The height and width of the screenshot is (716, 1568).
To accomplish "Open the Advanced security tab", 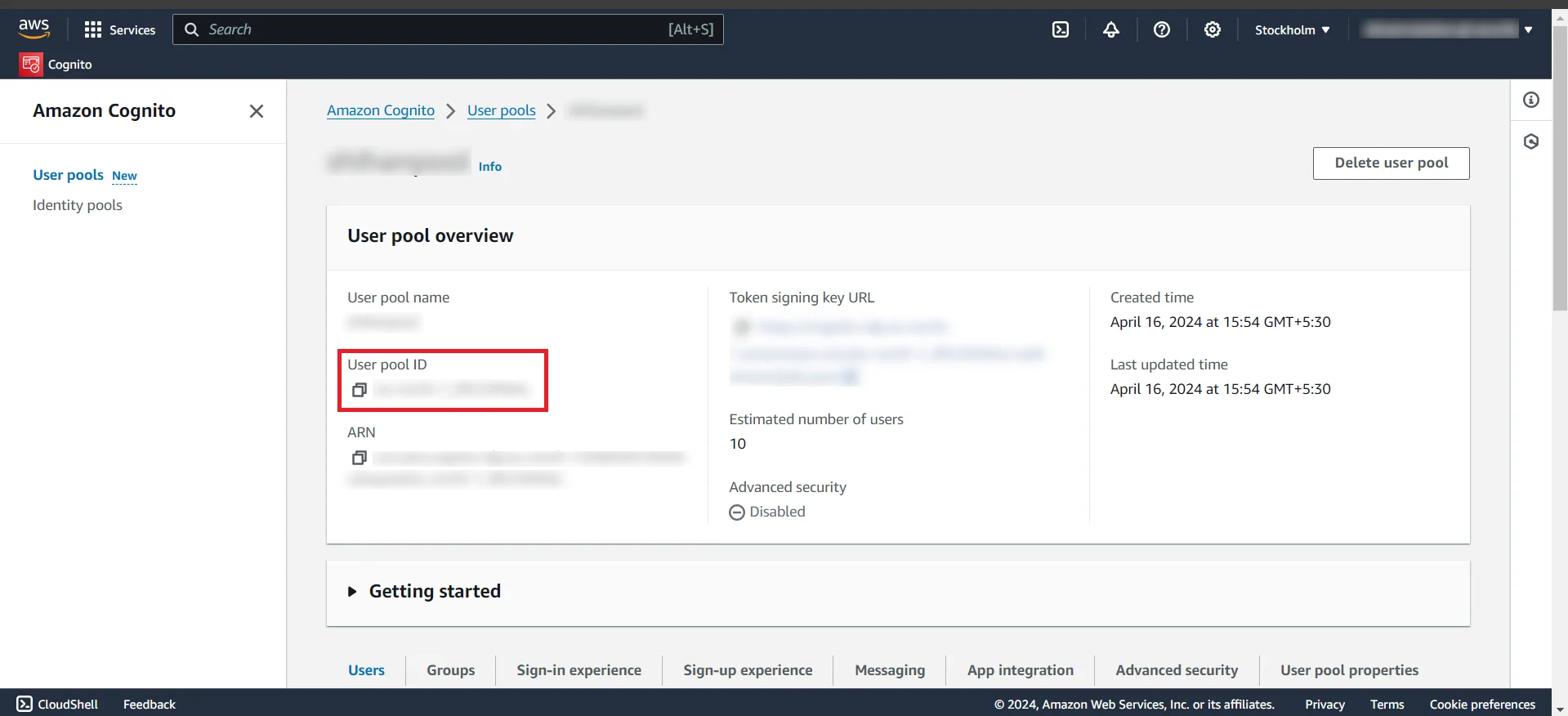I will pyautogui.click(x=1177, y=670).
